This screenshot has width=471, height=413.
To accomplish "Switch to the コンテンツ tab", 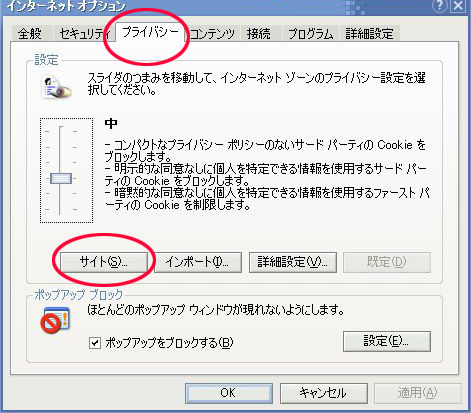I will pyautogui.click(x=212, y=34).
